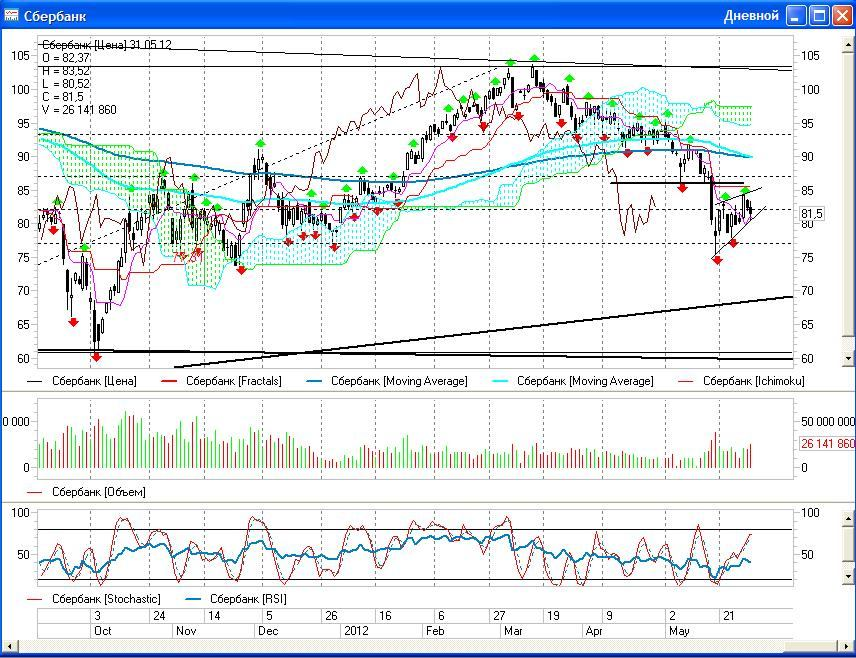856x658 pixels.
Task: Click the '14' date label on time axis
Action: pyautogui.click(x=214, y=616)
